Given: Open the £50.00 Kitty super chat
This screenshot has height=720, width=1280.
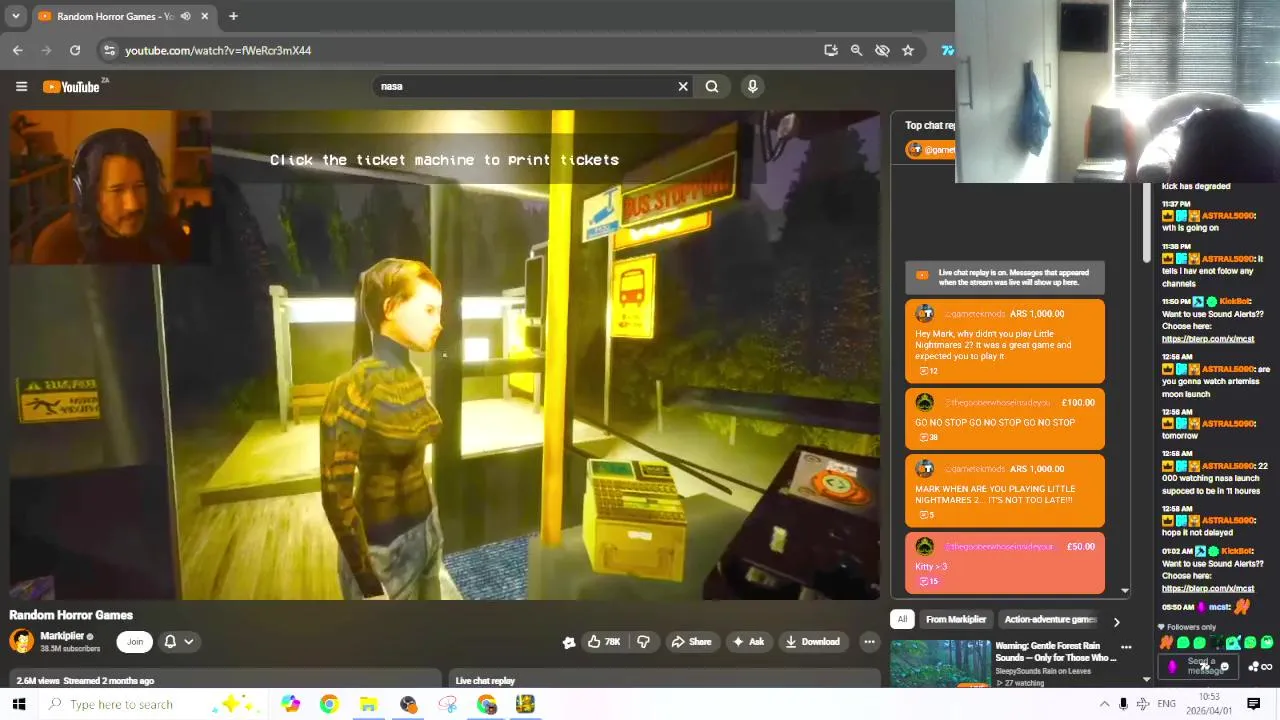Looking at the screenshot, I should click(x=1005, y=562).
